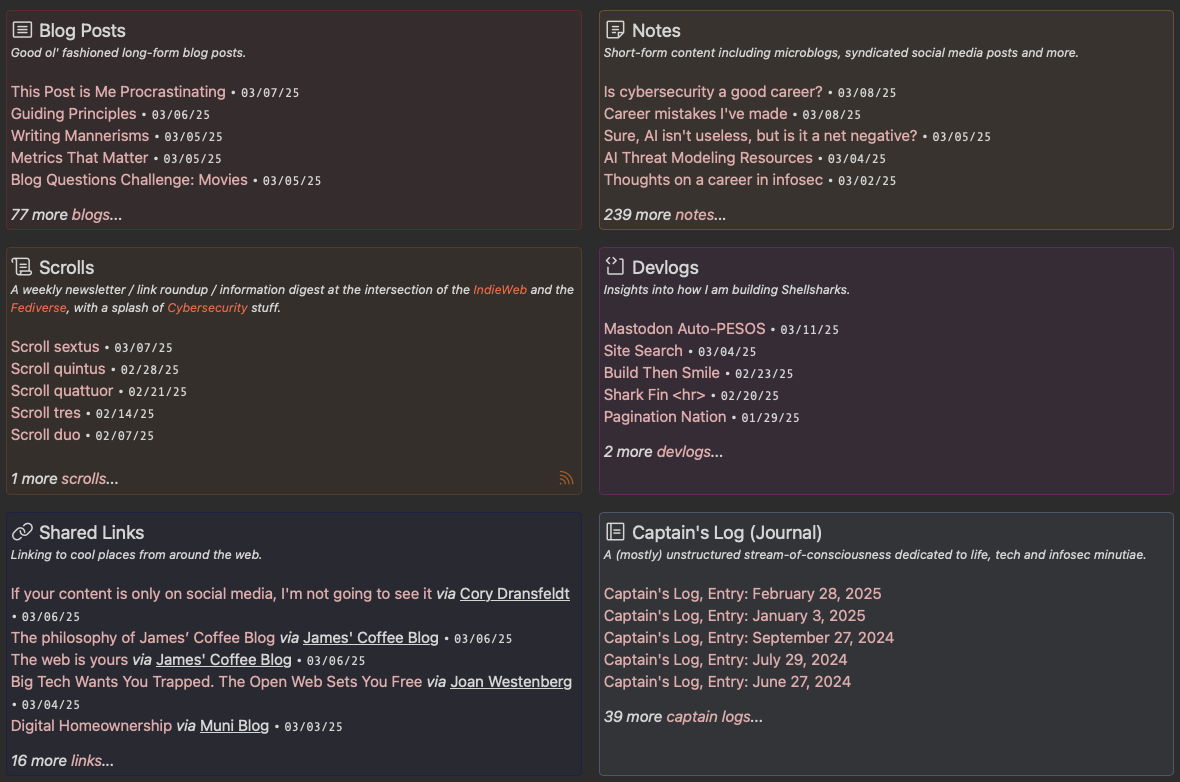
Task: Open 'Shark Fin <hr>' devlog
Action: coord(655,394)
